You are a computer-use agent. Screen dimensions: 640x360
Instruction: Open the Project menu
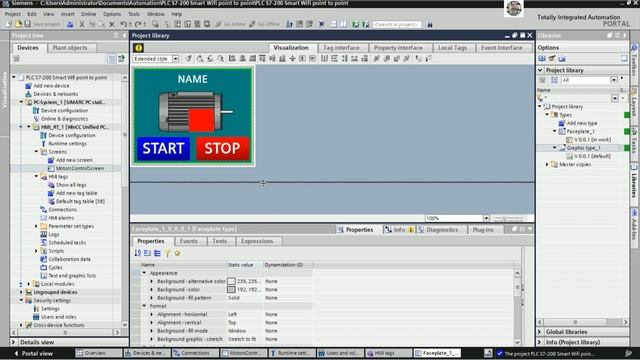12,14
